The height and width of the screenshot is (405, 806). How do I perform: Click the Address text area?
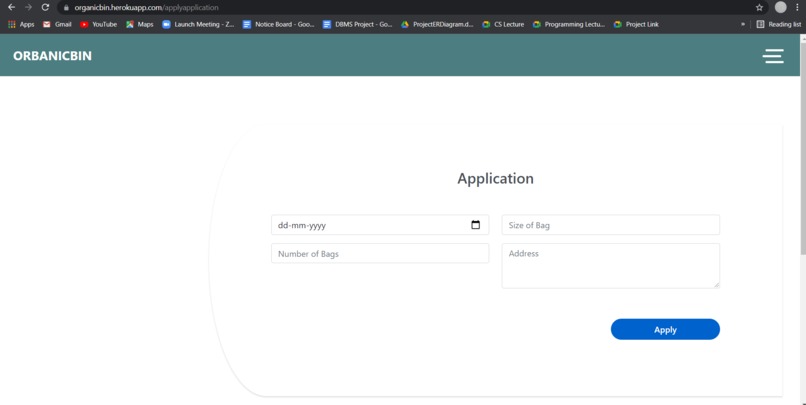click(611, 266)
